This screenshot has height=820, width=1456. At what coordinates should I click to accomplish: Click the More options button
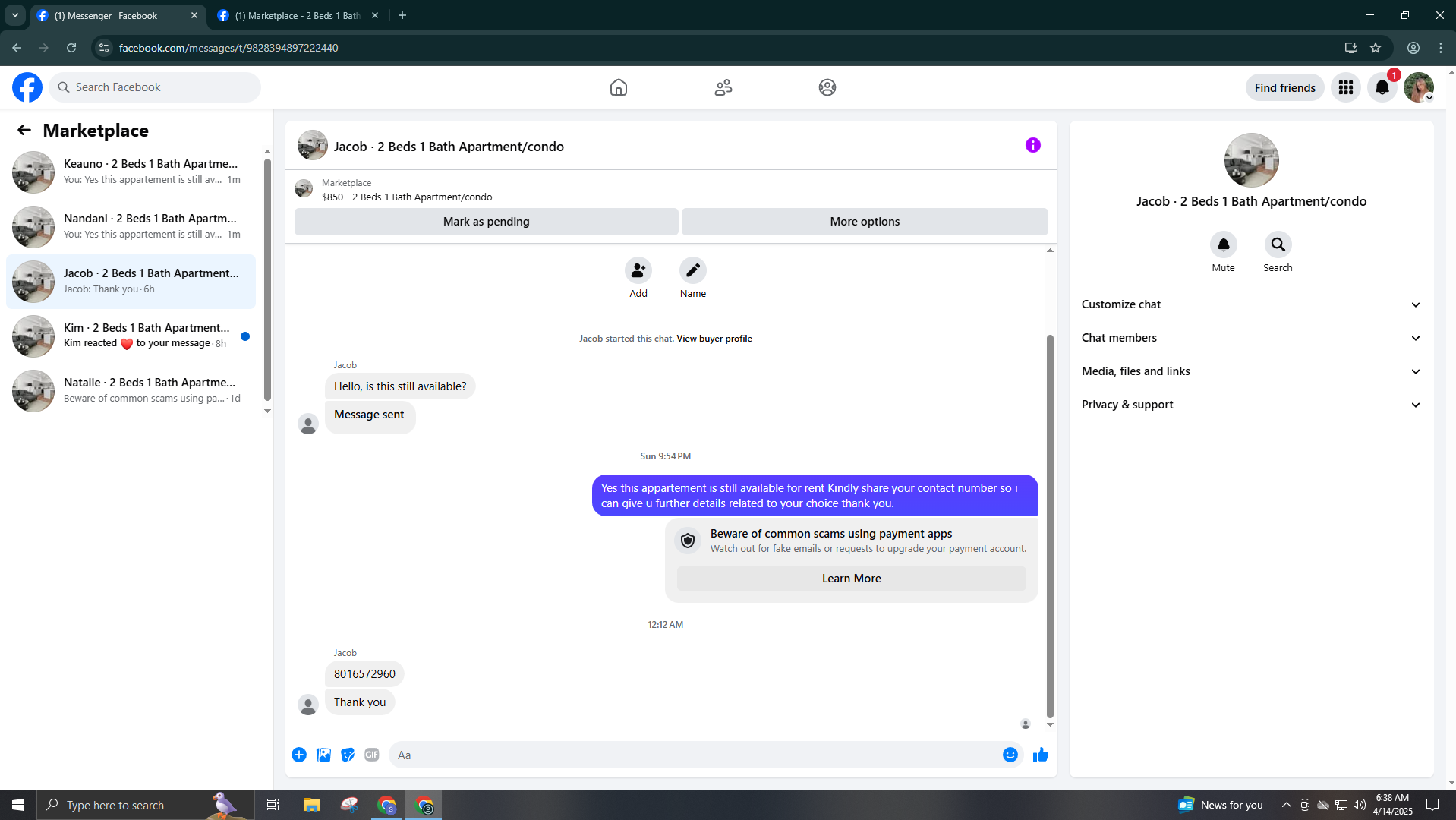[x=865, y=222]
